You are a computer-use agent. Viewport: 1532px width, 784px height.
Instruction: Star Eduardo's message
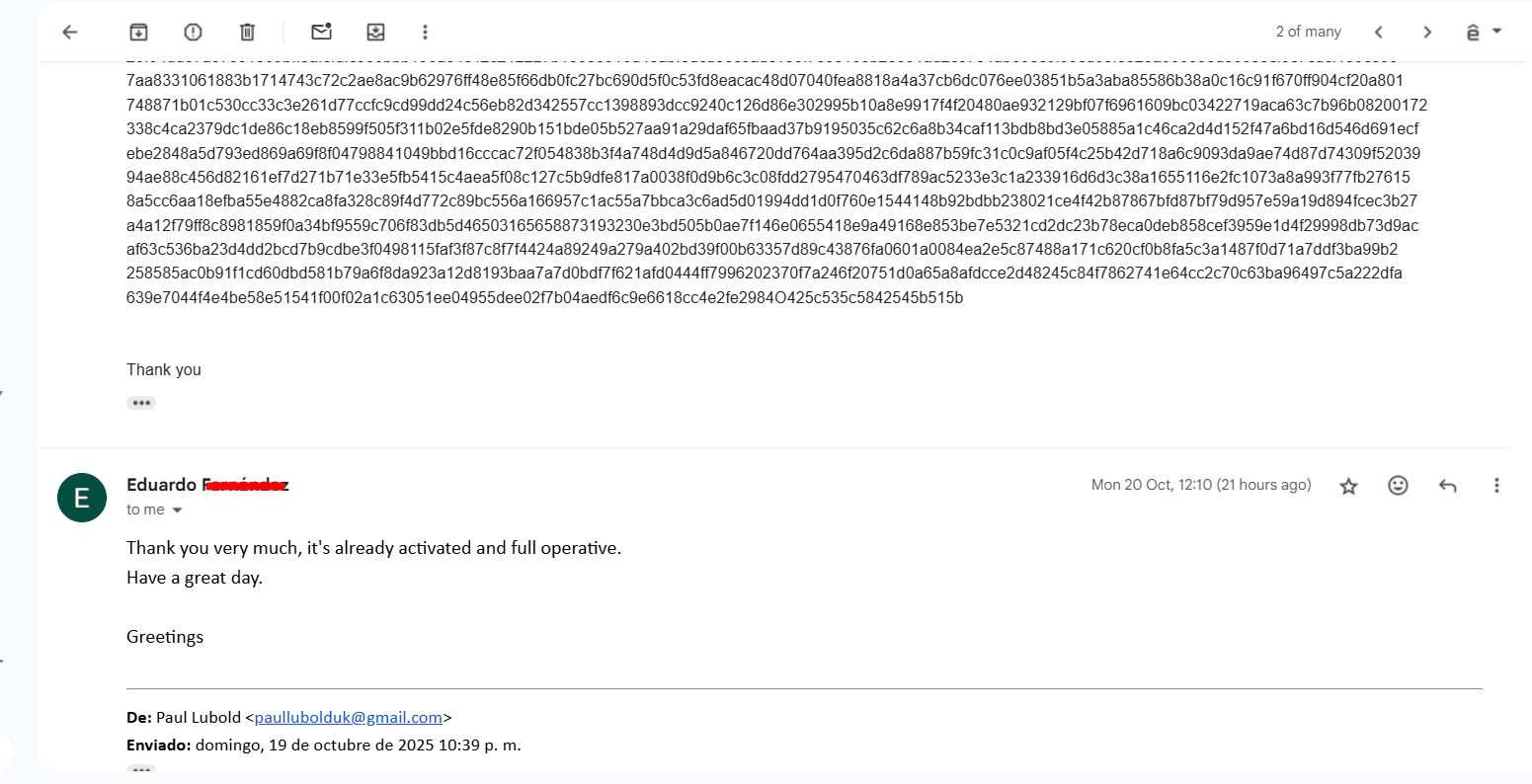coord(1348,486)
